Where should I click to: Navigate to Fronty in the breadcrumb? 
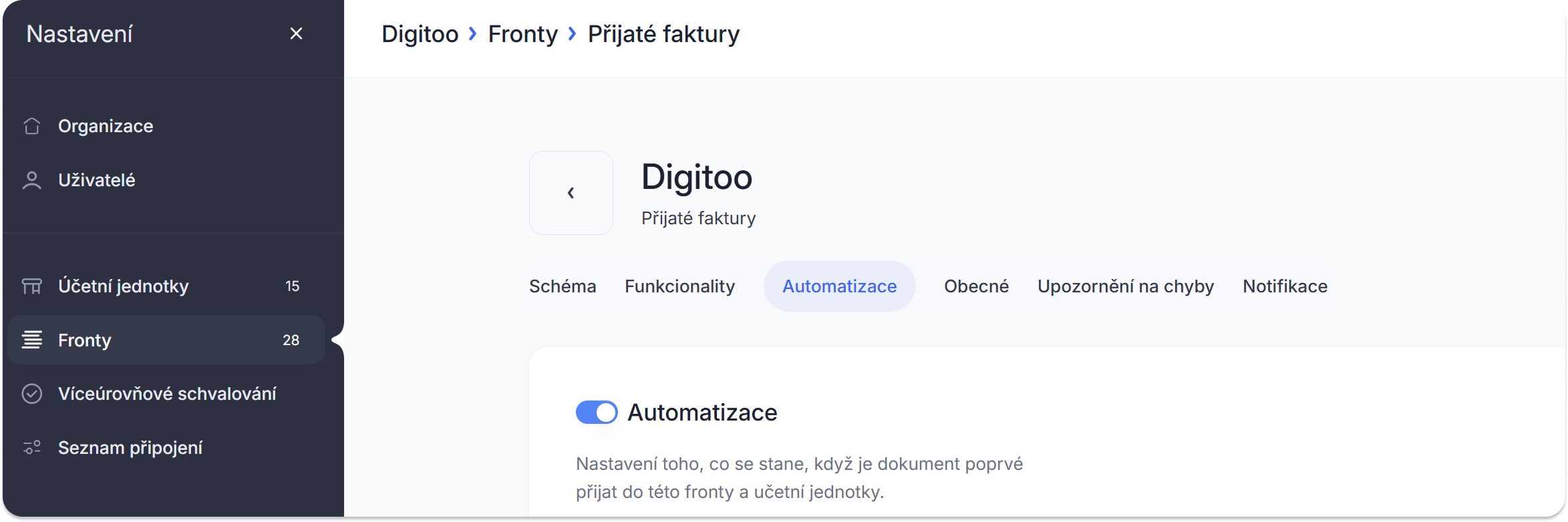(522, 34)
